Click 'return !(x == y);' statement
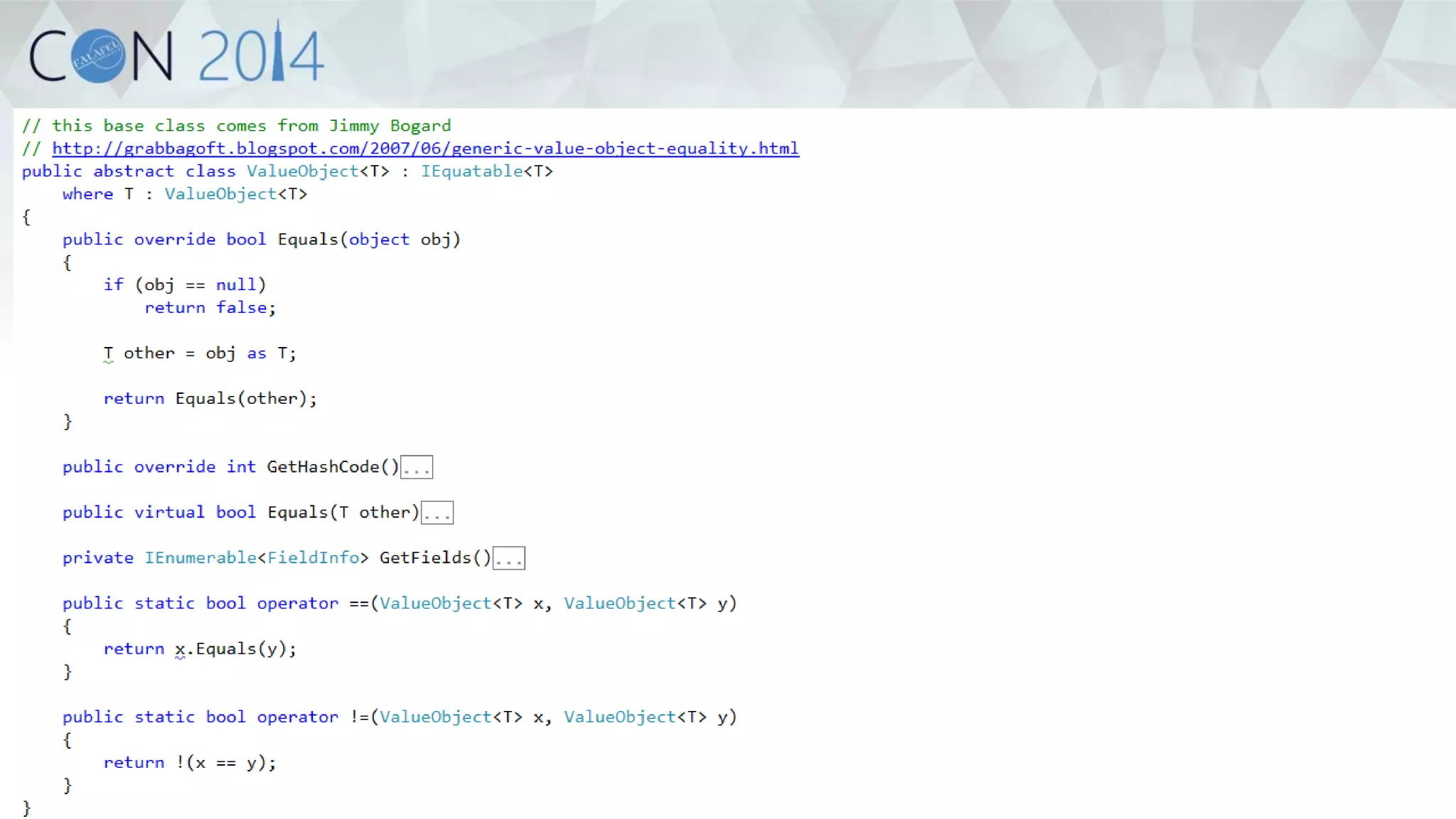Image resolution: width=1456 pixels, height=819 pixels. [189, 763]
